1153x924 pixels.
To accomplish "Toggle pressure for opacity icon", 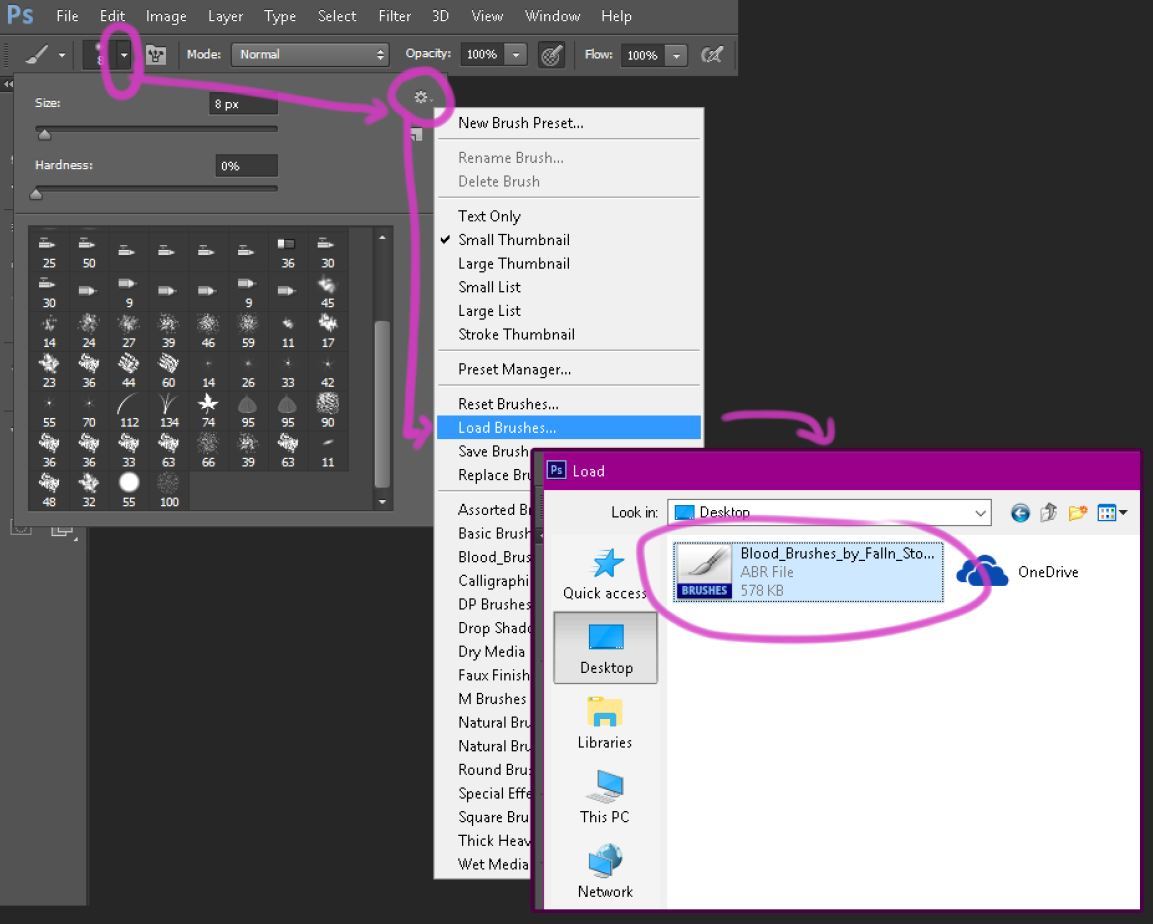I will pyautogui.click(x=551, y=54).
